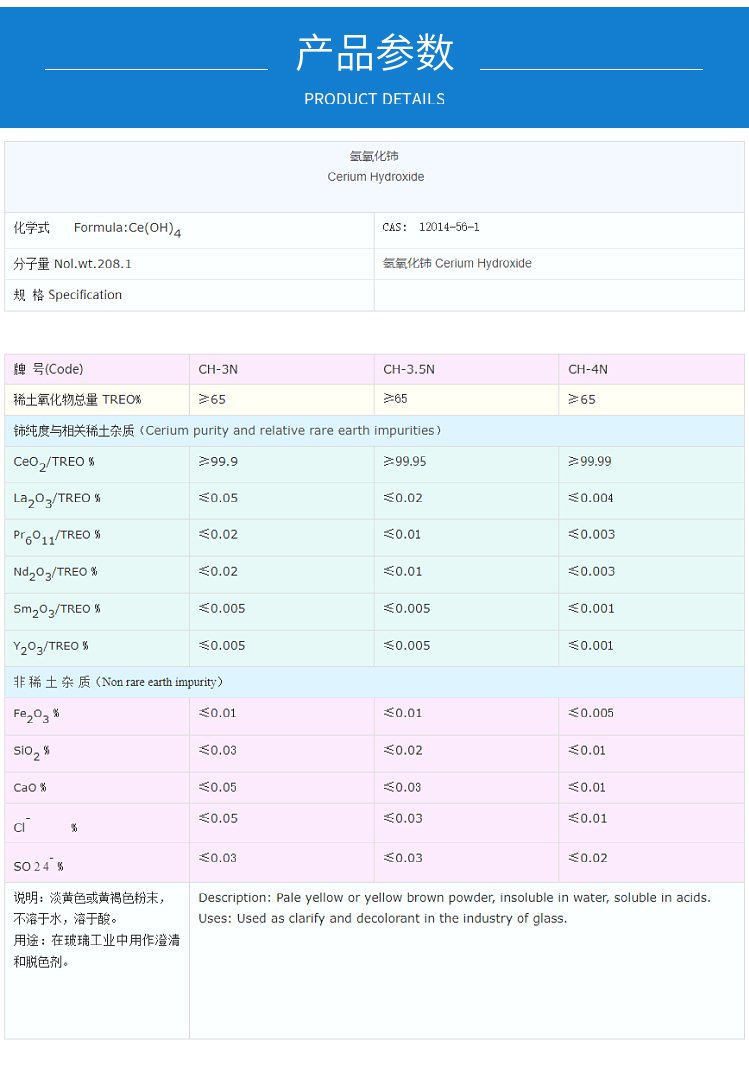Select the ≥99.99 purity value
Screen dimensions: 749x1072
point(590,461)
